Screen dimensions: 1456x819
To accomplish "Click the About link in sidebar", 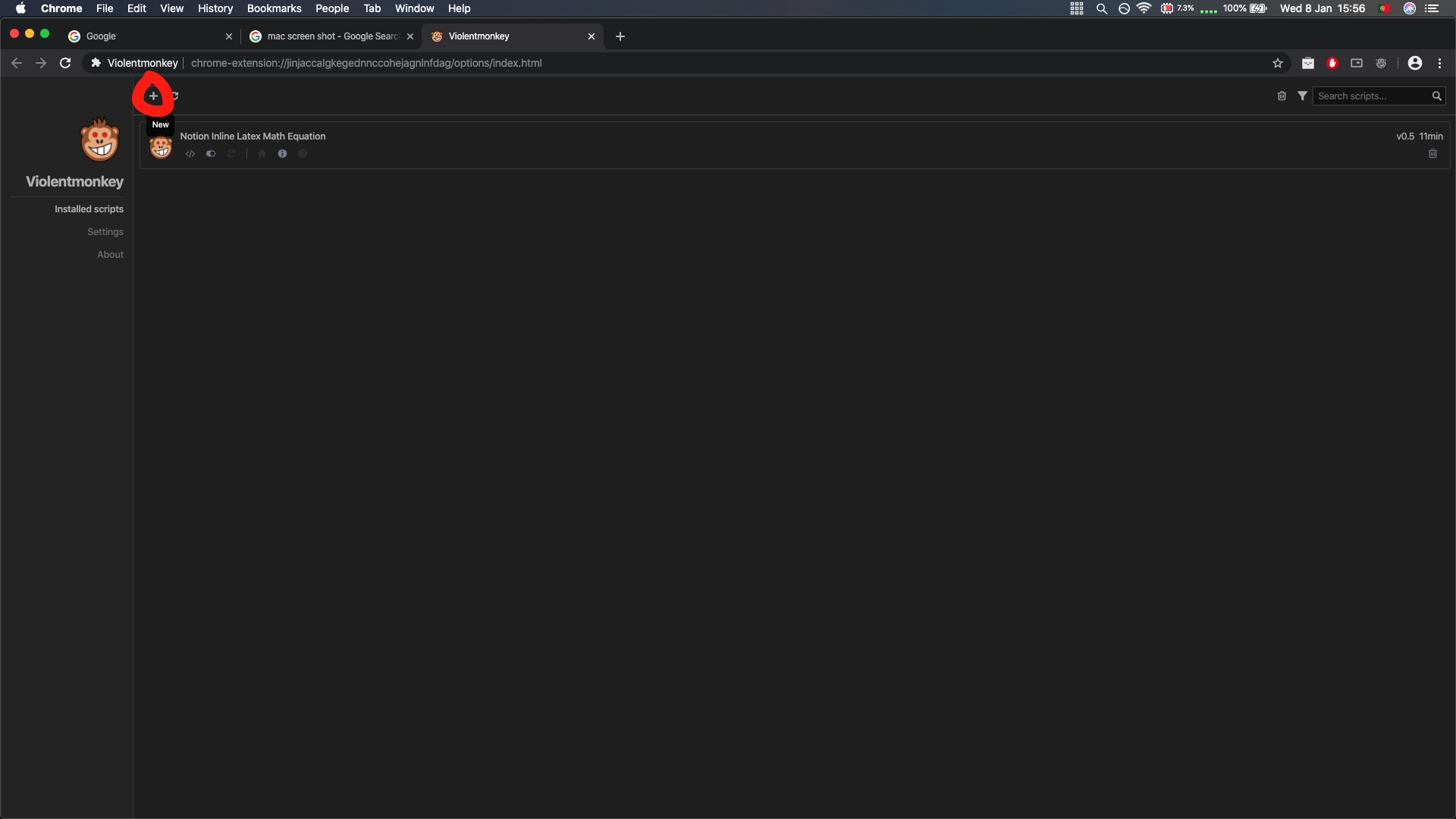I will 109,254.
